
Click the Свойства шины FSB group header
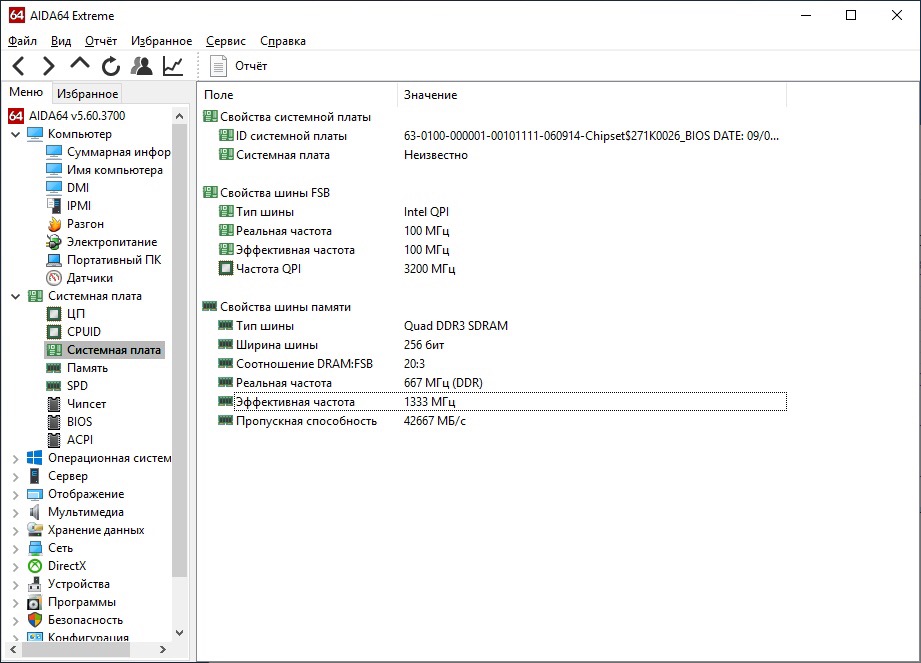click(x=274, y=193)
